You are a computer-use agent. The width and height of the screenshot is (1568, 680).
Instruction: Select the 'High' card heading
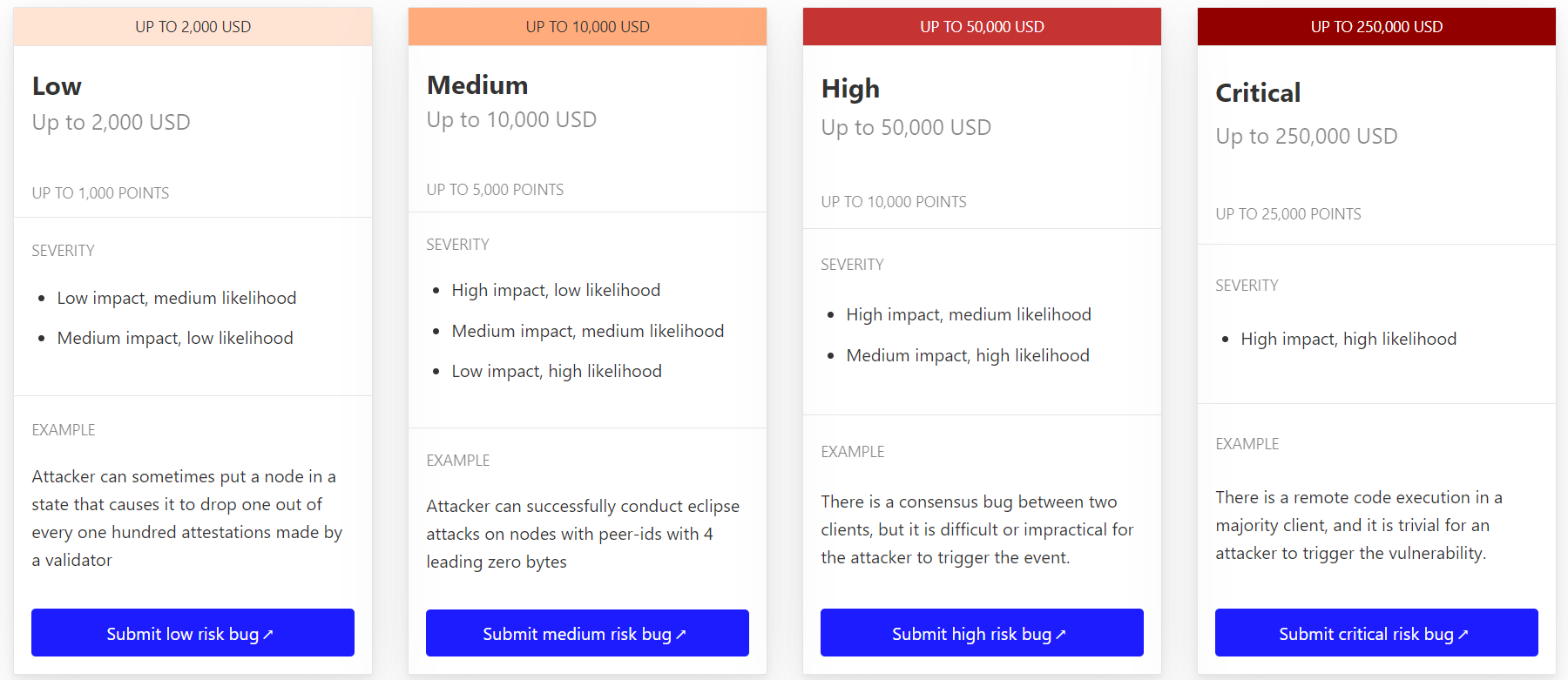[850, 89]
